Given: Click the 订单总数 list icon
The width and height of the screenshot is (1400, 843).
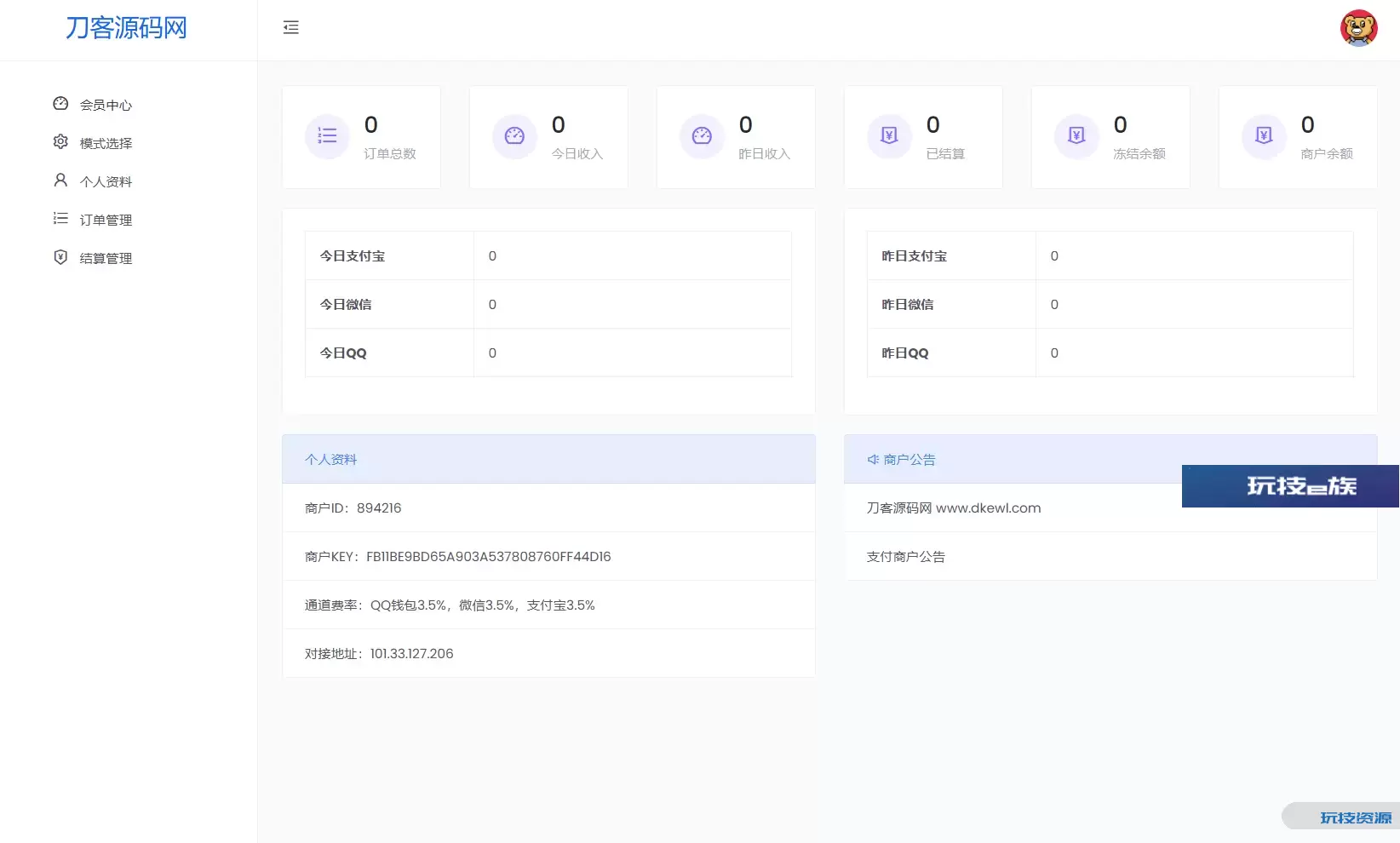Looking at the screenshot, I should [x=327, y=136].
